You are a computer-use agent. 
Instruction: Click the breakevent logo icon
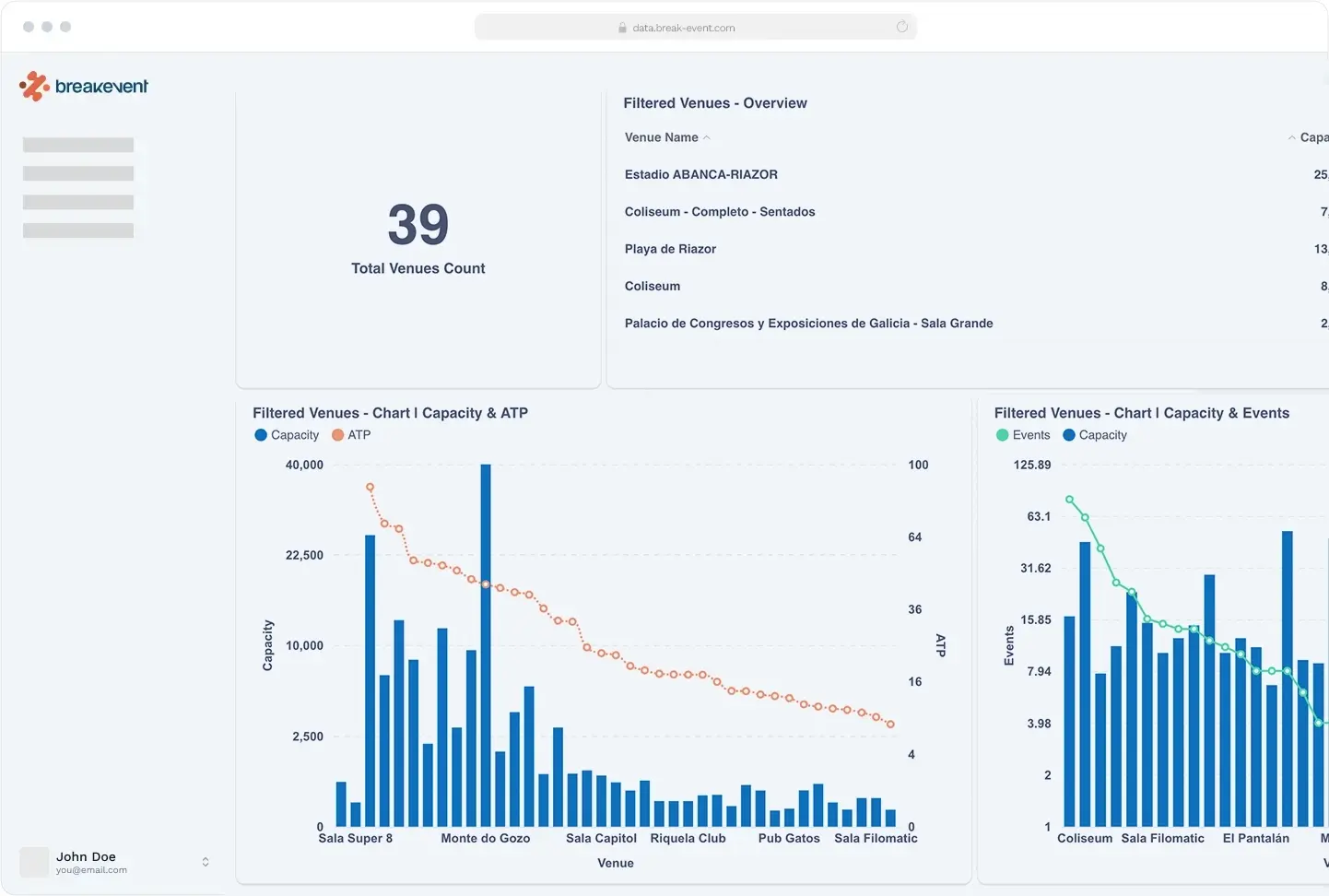[34, 87]
